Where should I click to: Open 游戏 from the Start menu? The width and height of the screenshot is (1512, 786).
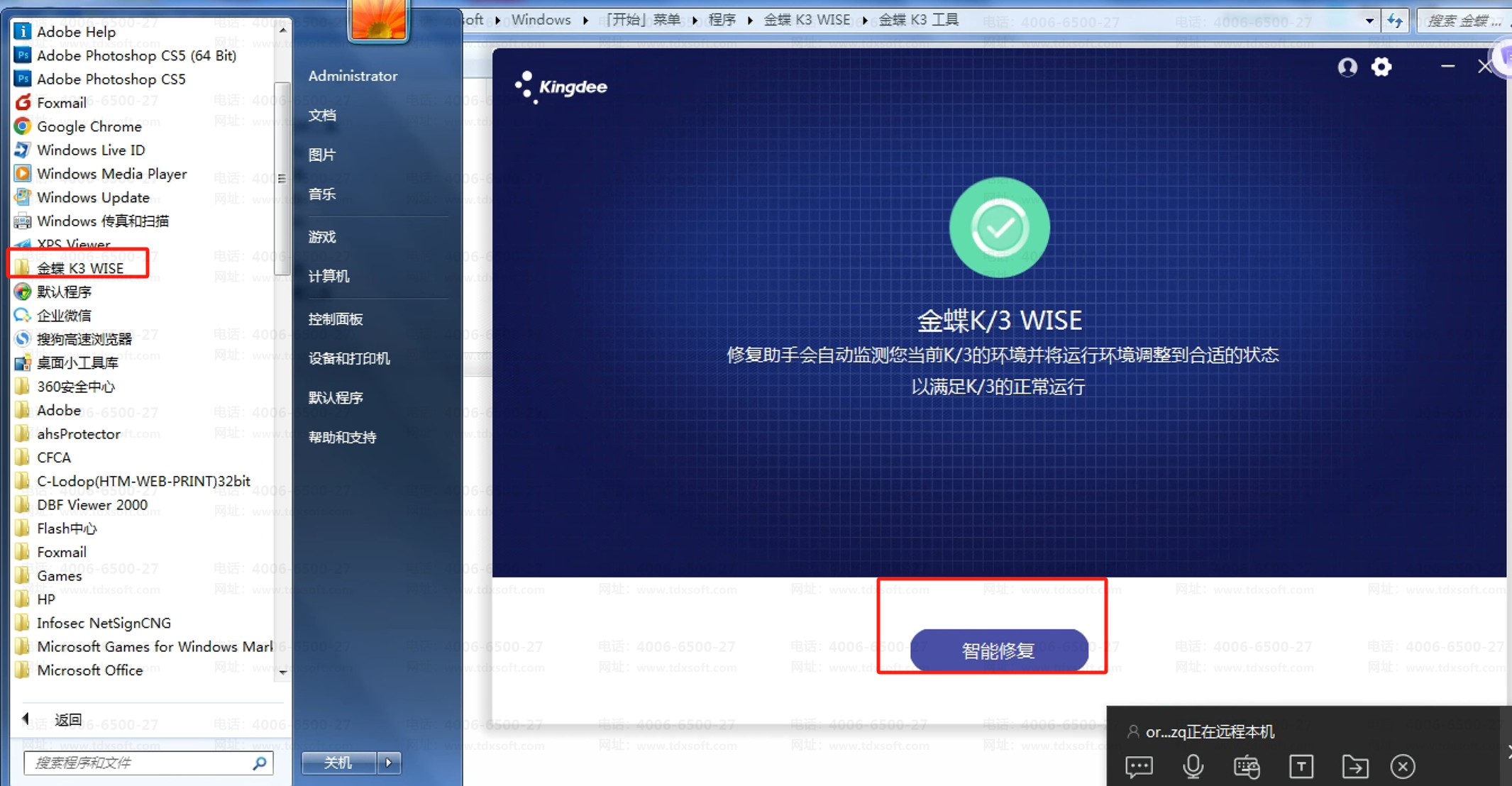322,237
